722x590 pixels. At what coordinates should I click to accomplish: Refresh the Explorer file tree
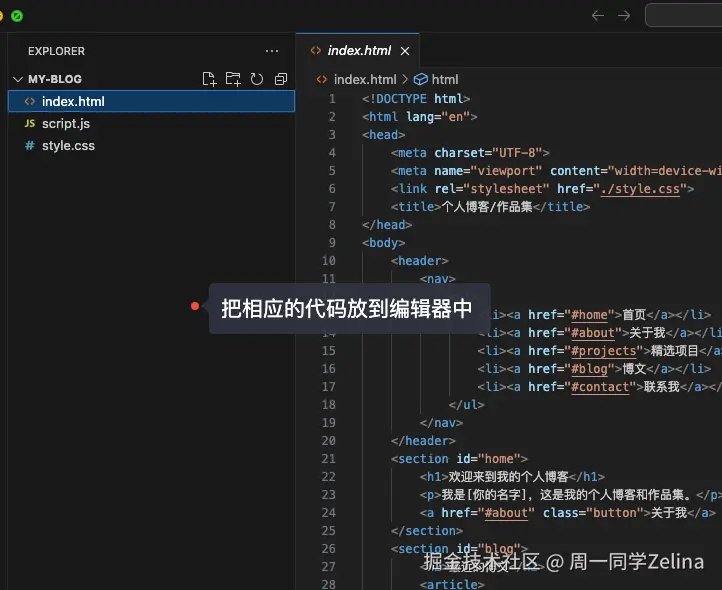256,79
